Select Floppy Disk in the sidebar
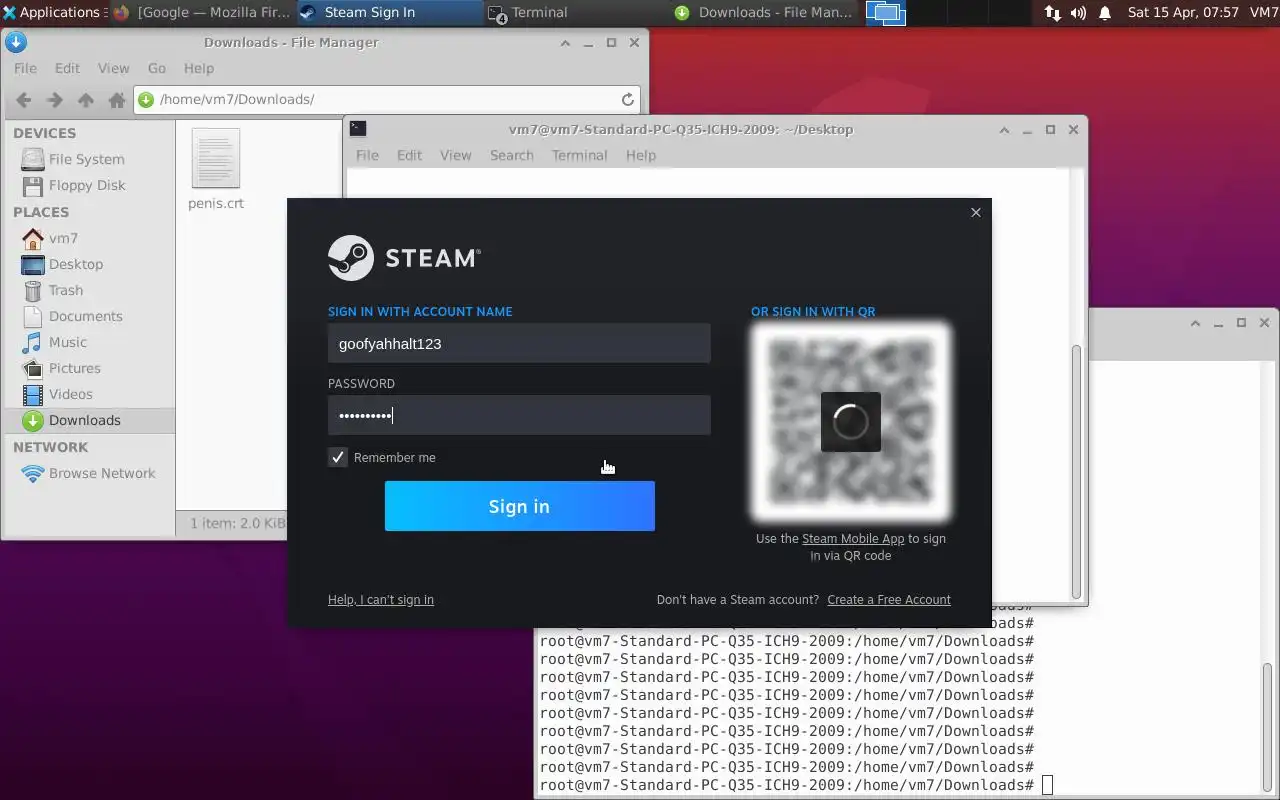 (87, 185)
